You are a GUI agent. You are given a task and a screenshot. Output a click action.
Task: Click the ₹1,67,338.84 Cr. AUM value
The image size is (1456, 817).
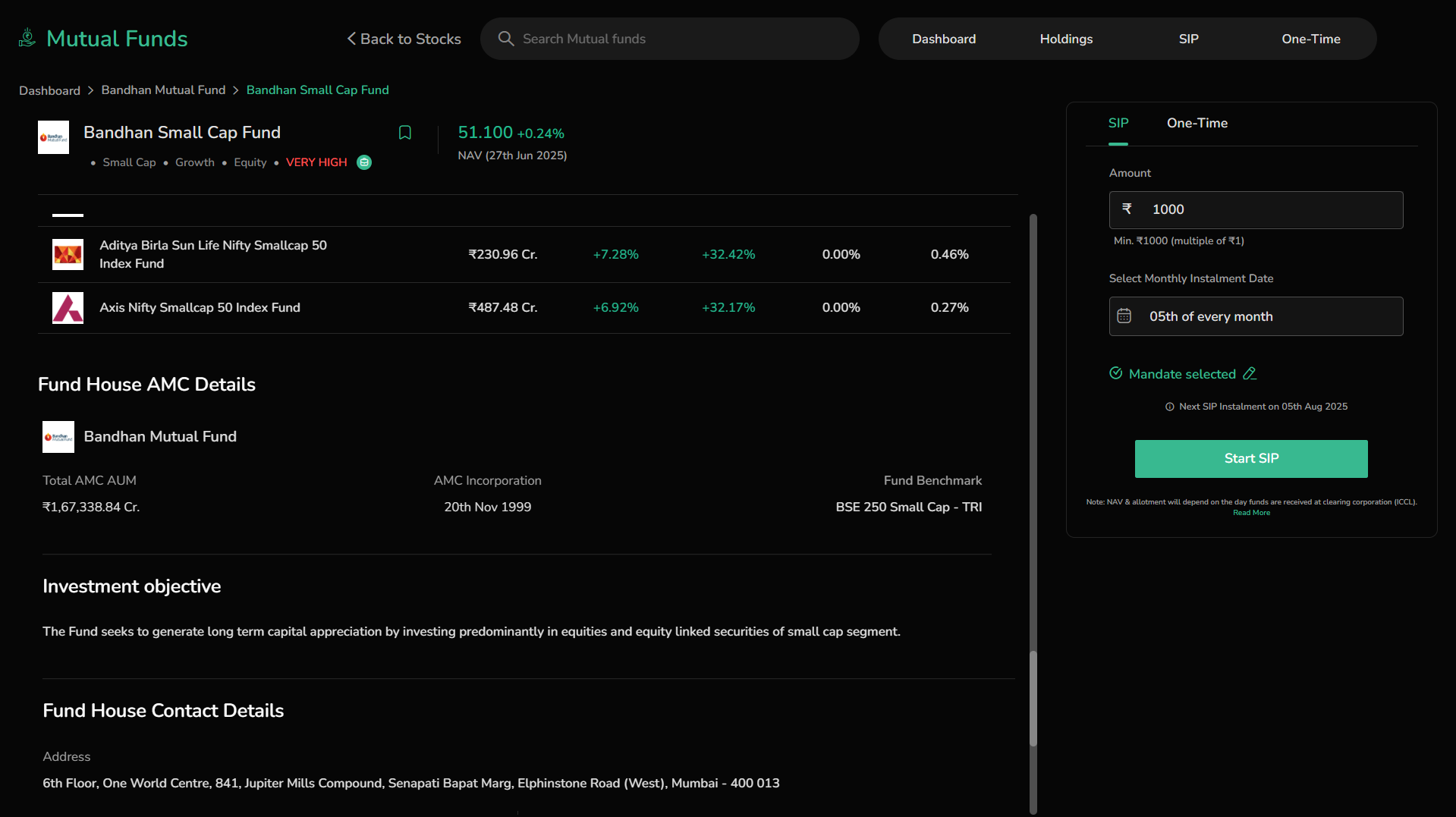[91, 507]
